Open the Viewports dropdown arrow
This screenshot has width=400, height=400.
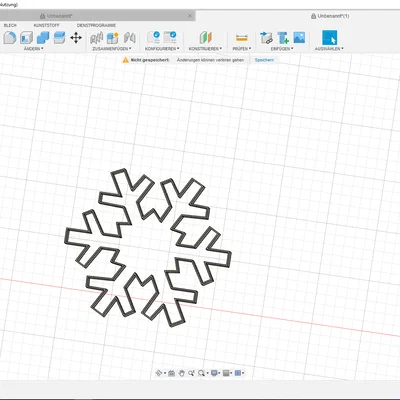pyautogui.click(x=243, y=373)
